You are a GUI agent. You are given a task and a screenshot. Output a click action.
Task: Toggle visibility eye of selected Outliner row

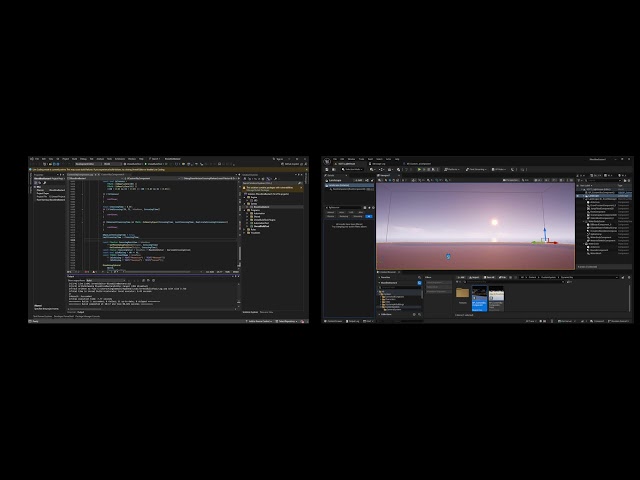[x=578, y=196]
